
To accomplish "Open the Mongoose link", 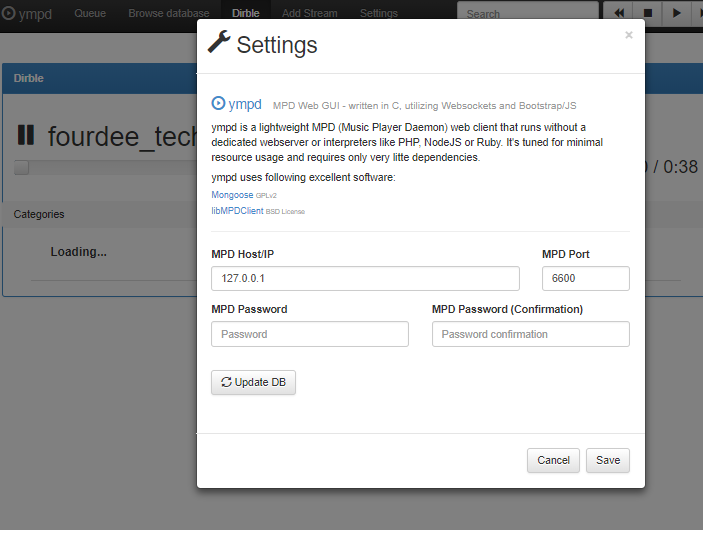I will click(x=232, y=195).
